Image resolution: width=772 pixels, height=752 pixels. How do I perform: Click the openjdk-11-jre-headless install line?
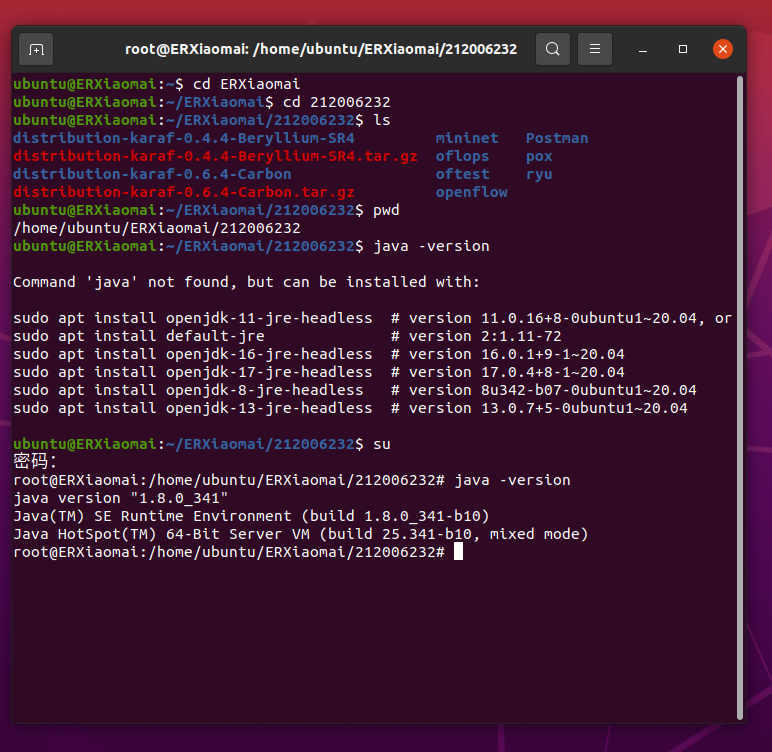pos(372,318)
